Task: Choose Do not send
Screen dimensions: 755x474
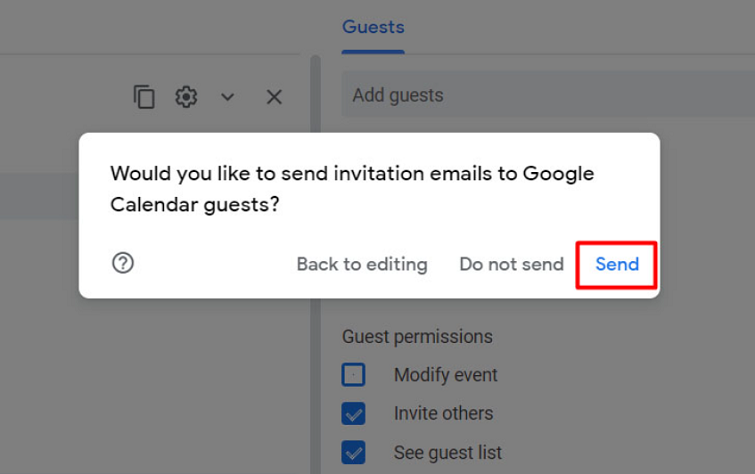Action: (511, 264)
